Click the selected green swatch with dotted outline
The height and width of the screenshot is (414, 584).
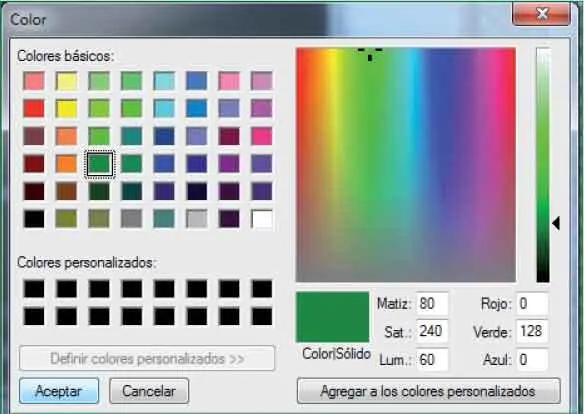(99, 164)
